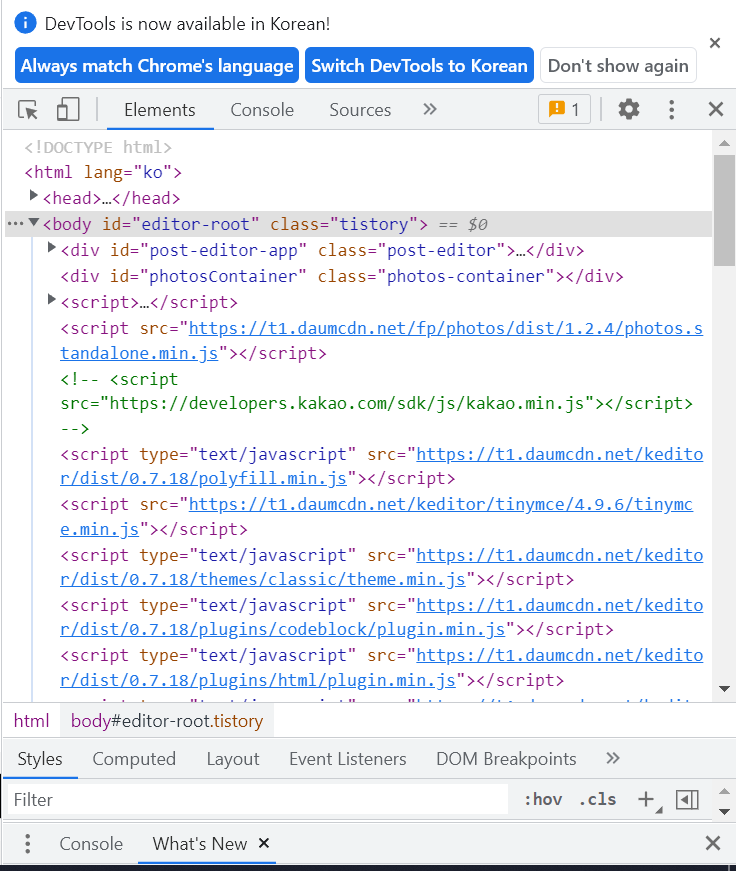Click the styles pane scroll down arrow

click(724, 811)
